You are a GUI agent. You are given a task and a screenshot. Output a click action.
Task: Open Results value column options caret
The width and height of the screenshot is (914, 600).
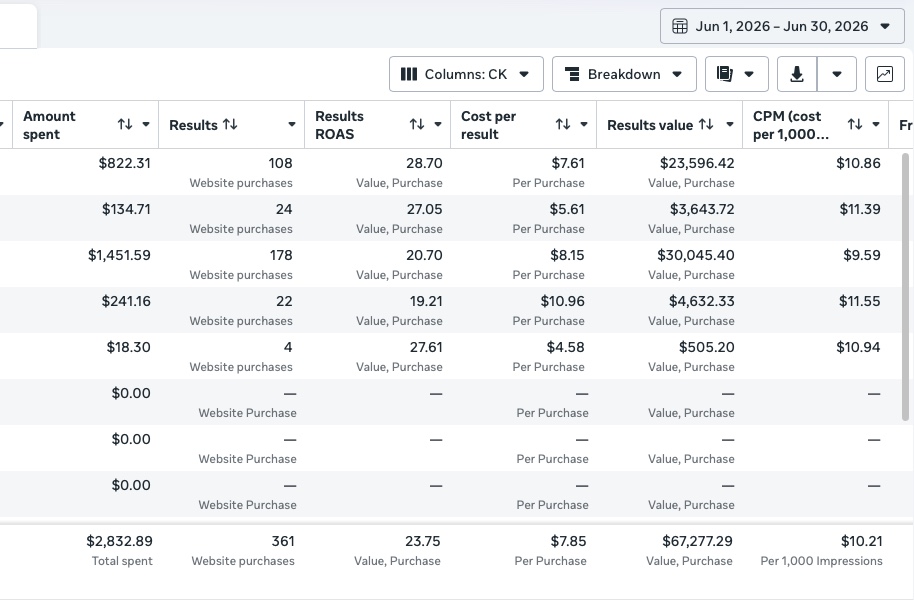[x=729, y=124]
